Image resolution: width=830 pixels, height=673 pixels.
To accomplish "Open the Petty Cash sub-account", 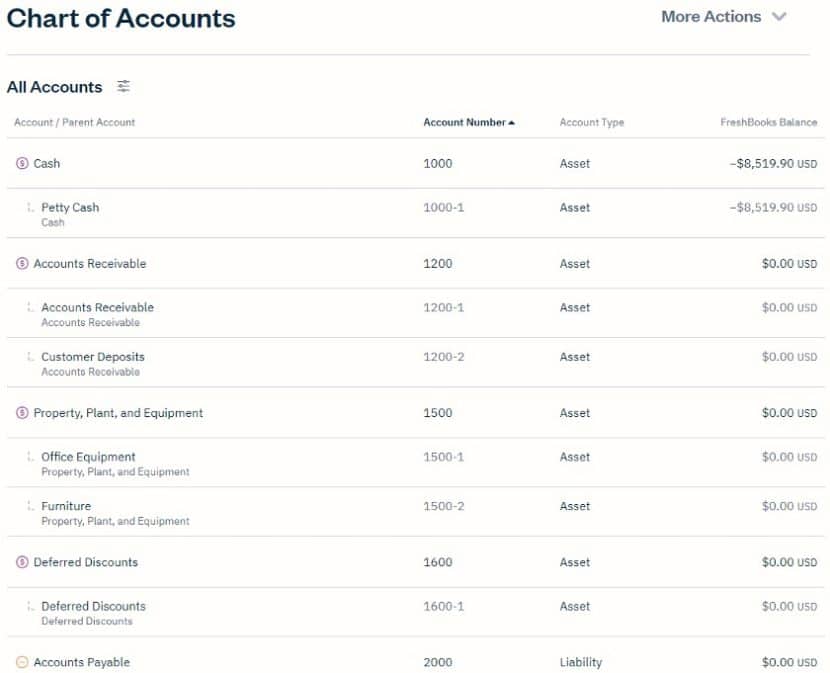I will 69,207.
